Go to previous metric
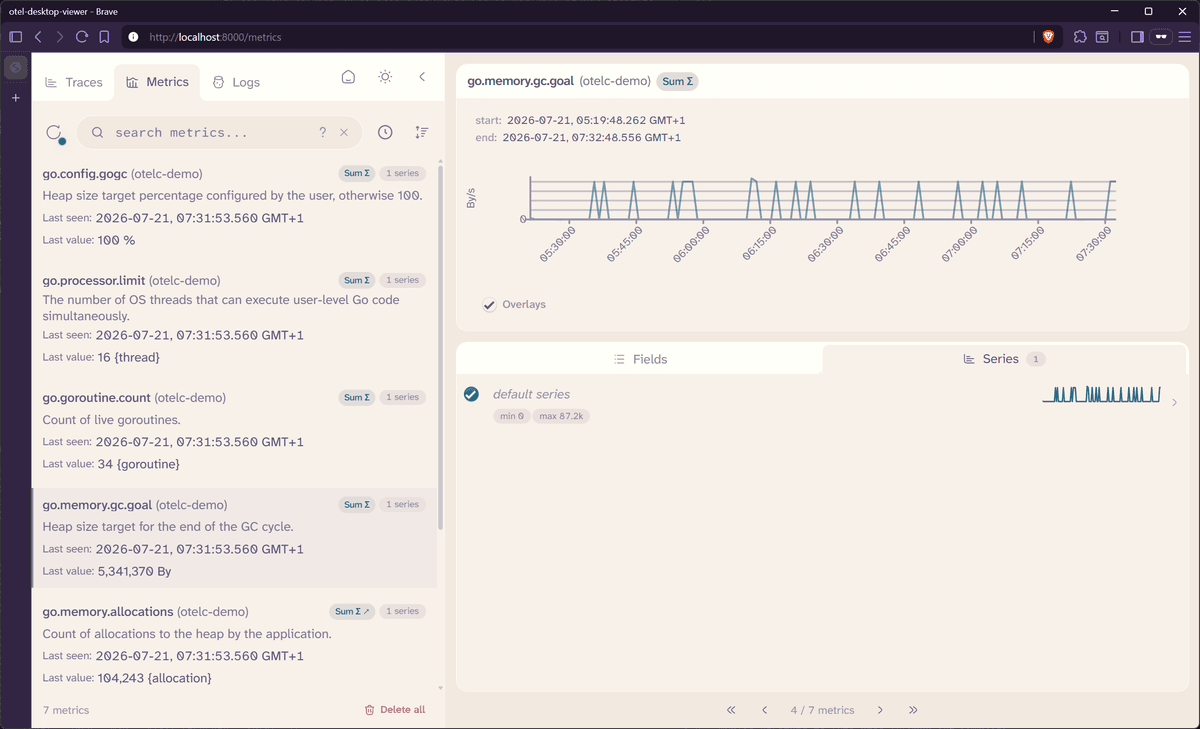The width and height of the screenshot is (1200, 729). tap(765, 710)
